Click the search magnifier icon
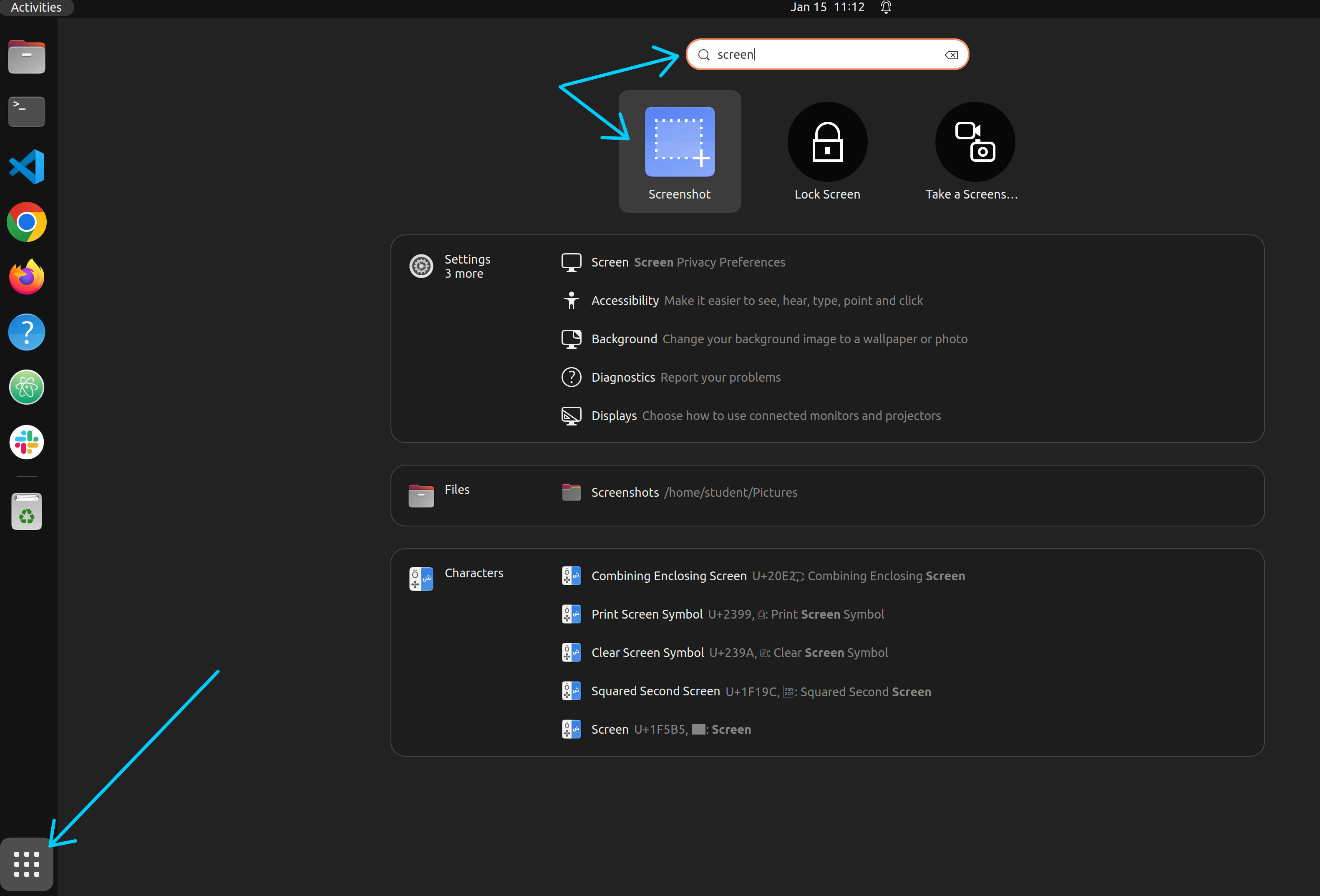 [704, 55]
